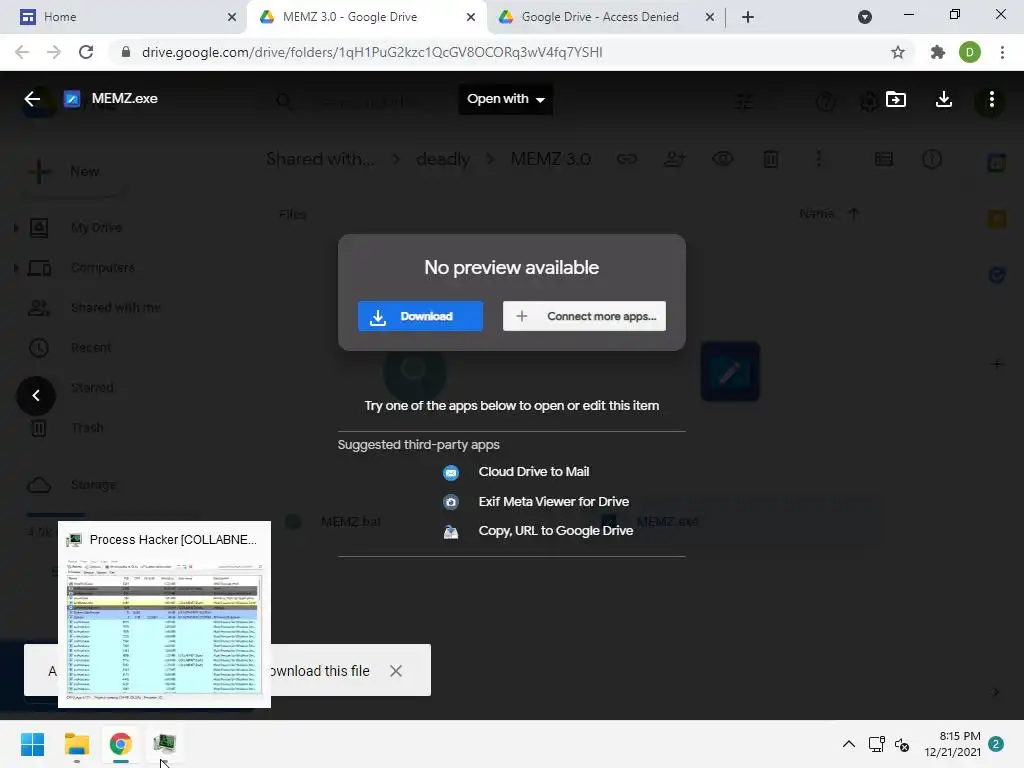Reload the current page
This screenshot has width=1024, height=768.
point(86,52)
